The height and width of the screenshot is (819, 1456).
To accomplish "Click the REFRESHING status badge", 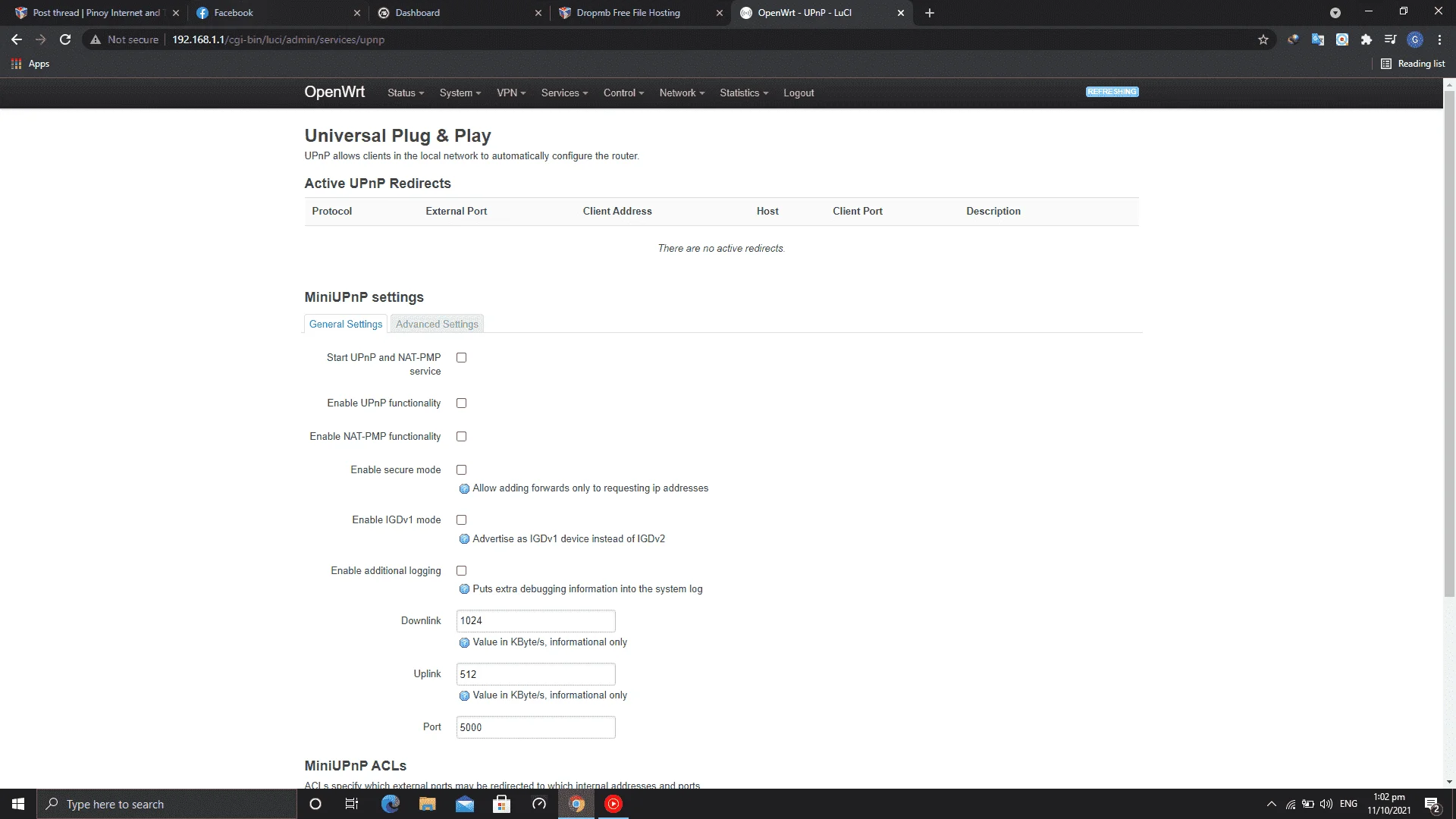I will tap(1112, 92).
